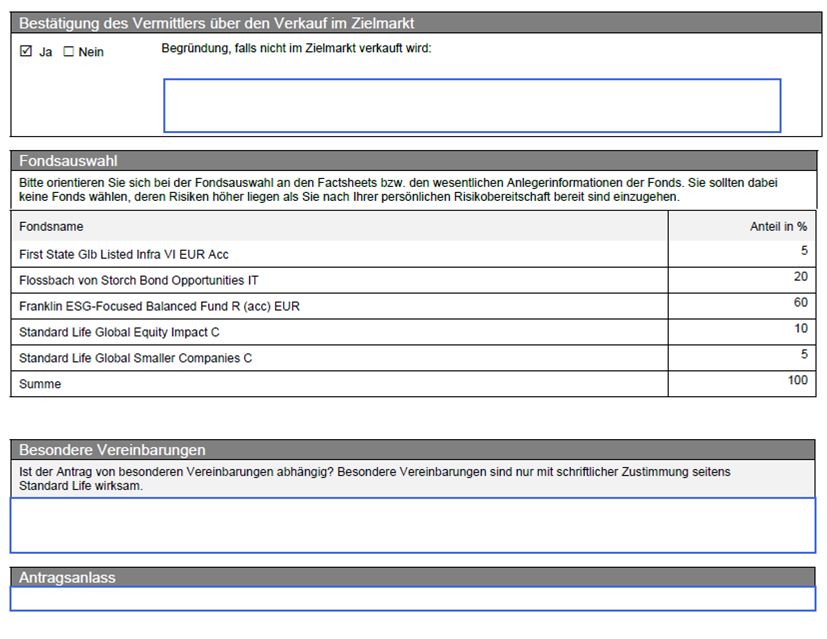This screenshot has width=827, height=639.
Task: Click the Fondsname column header
Action: pos(51,226)
